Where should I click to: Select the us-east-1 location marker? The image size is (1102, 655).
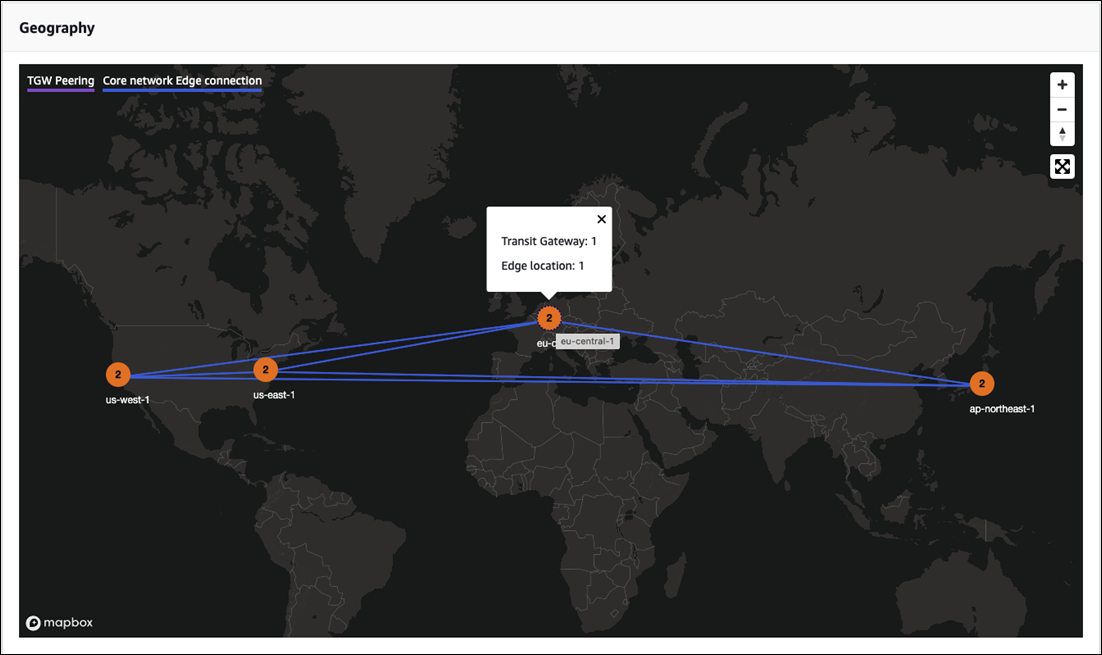pos(265,369)
